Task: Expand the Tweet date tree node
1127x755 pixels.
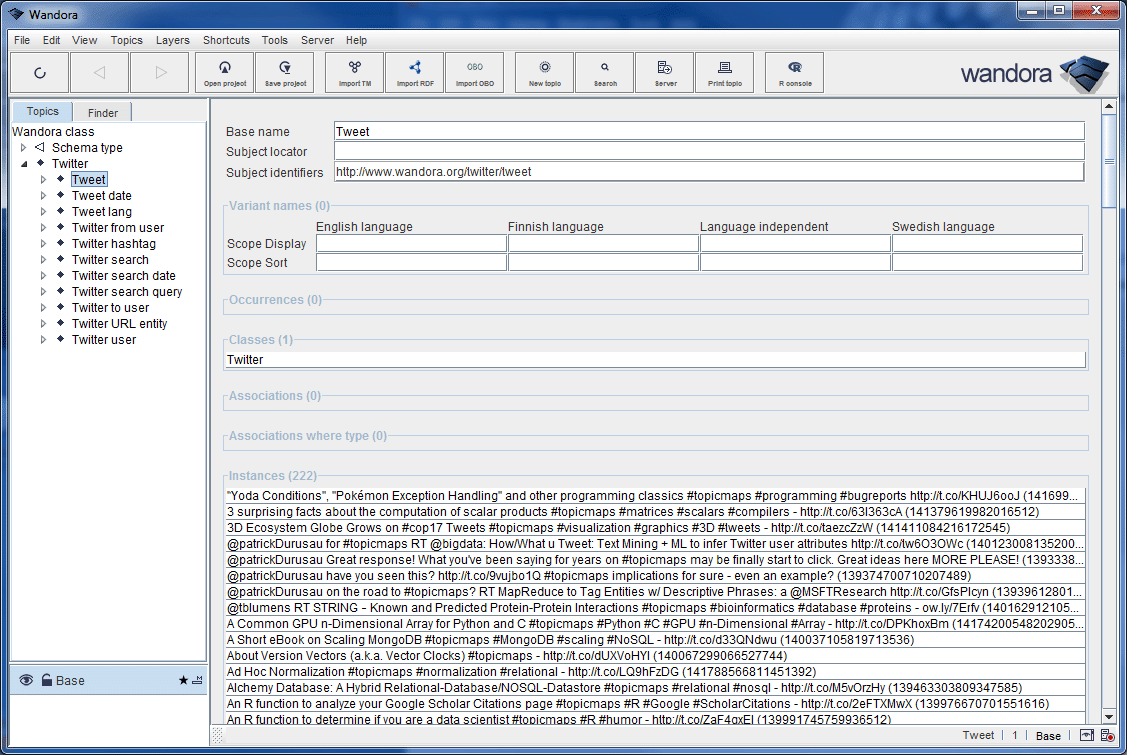Action: point(43,196)
